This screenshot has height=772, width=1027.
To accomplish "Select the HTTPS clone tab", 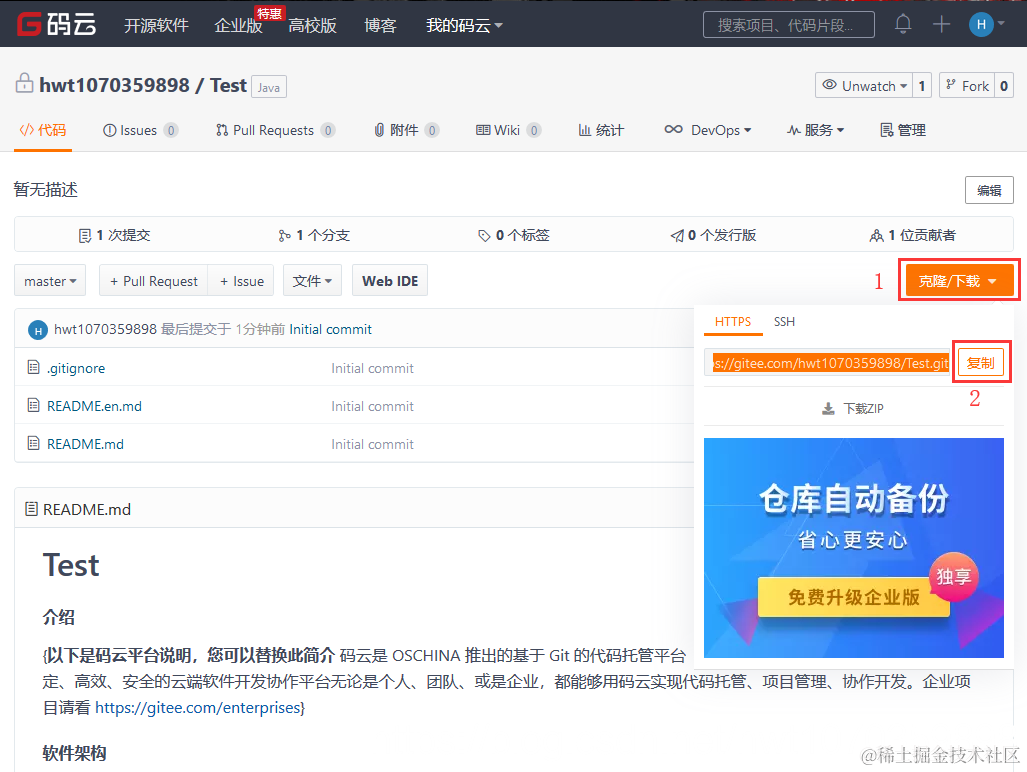I will [x=733, y=322].
